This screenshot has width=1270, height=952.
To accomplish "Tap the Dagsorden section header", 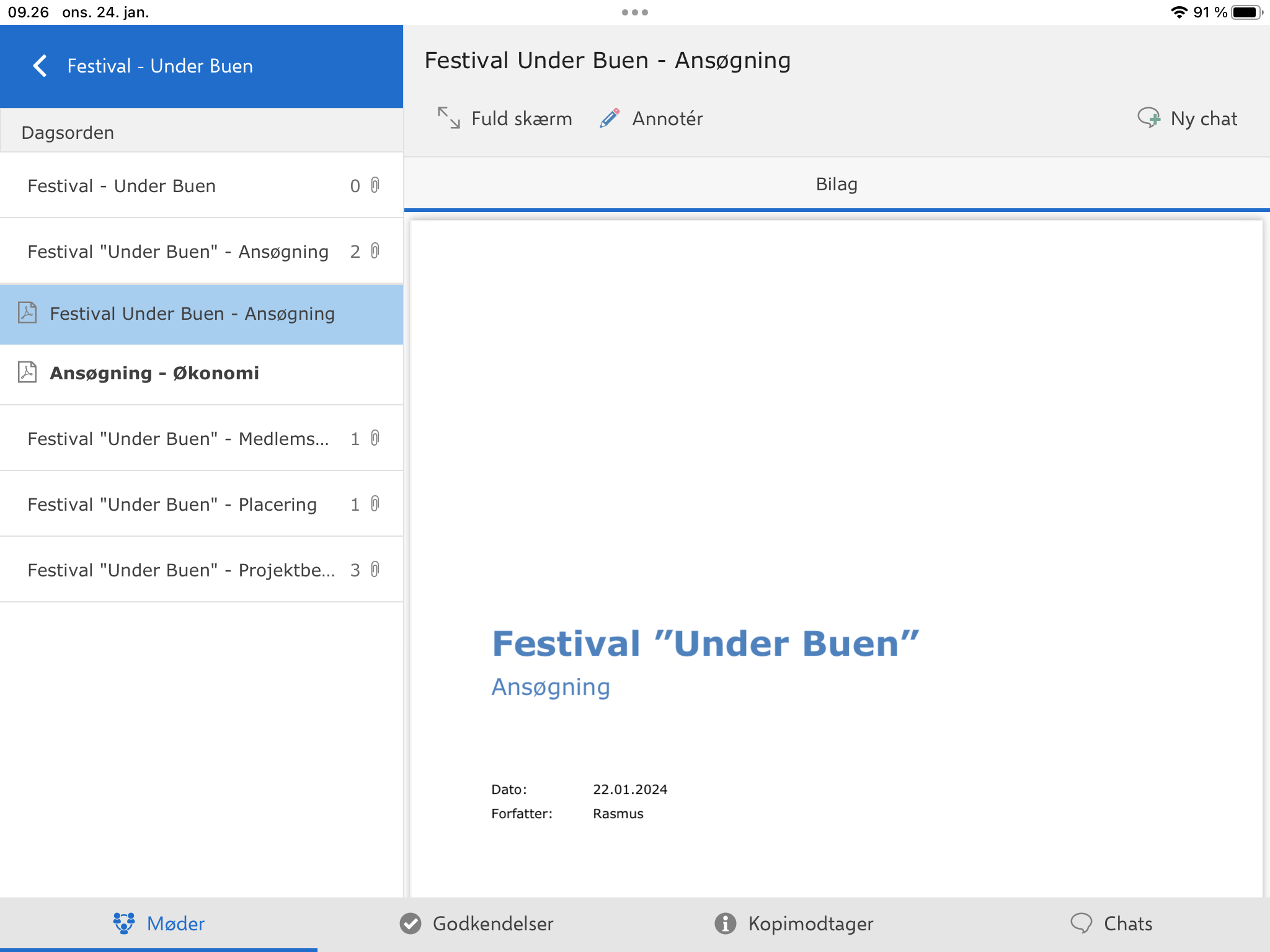I will click(202, 131).
